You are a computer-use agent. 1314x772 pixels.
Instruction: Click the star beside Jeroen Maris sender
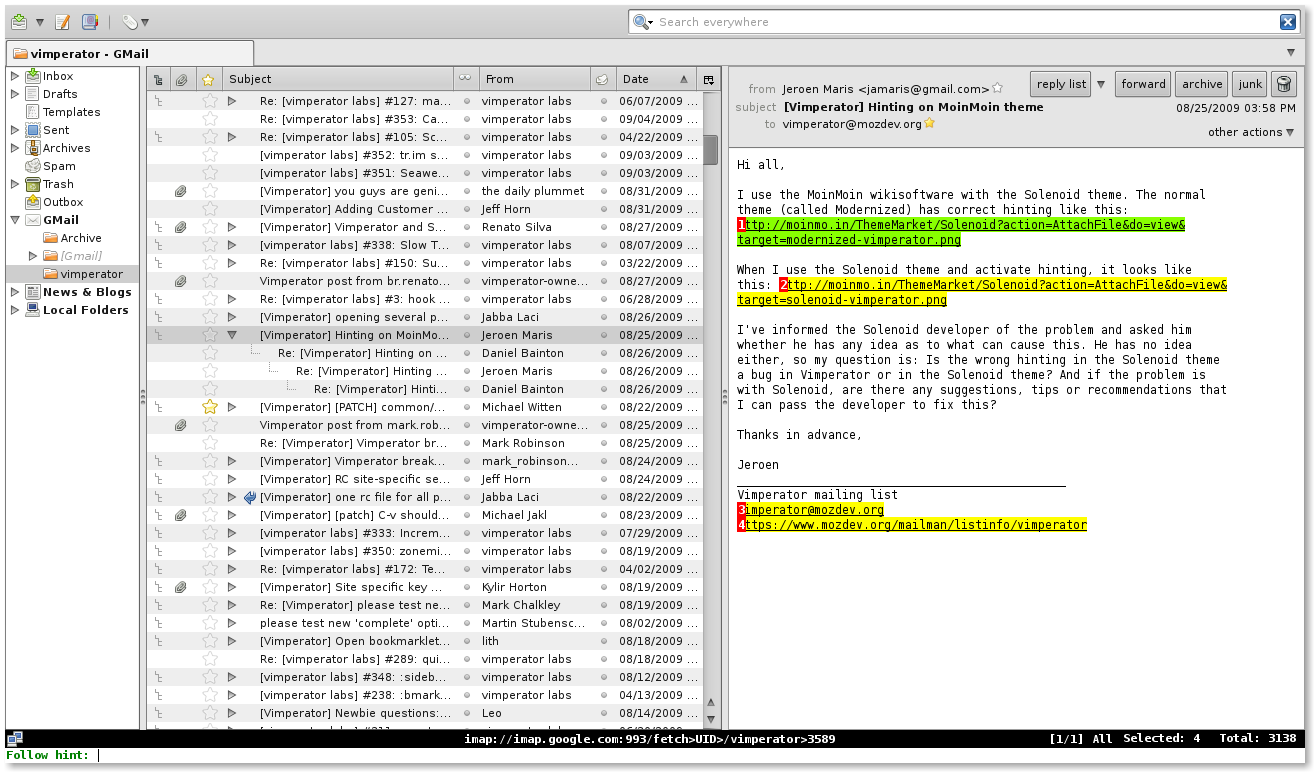point(997,89)
